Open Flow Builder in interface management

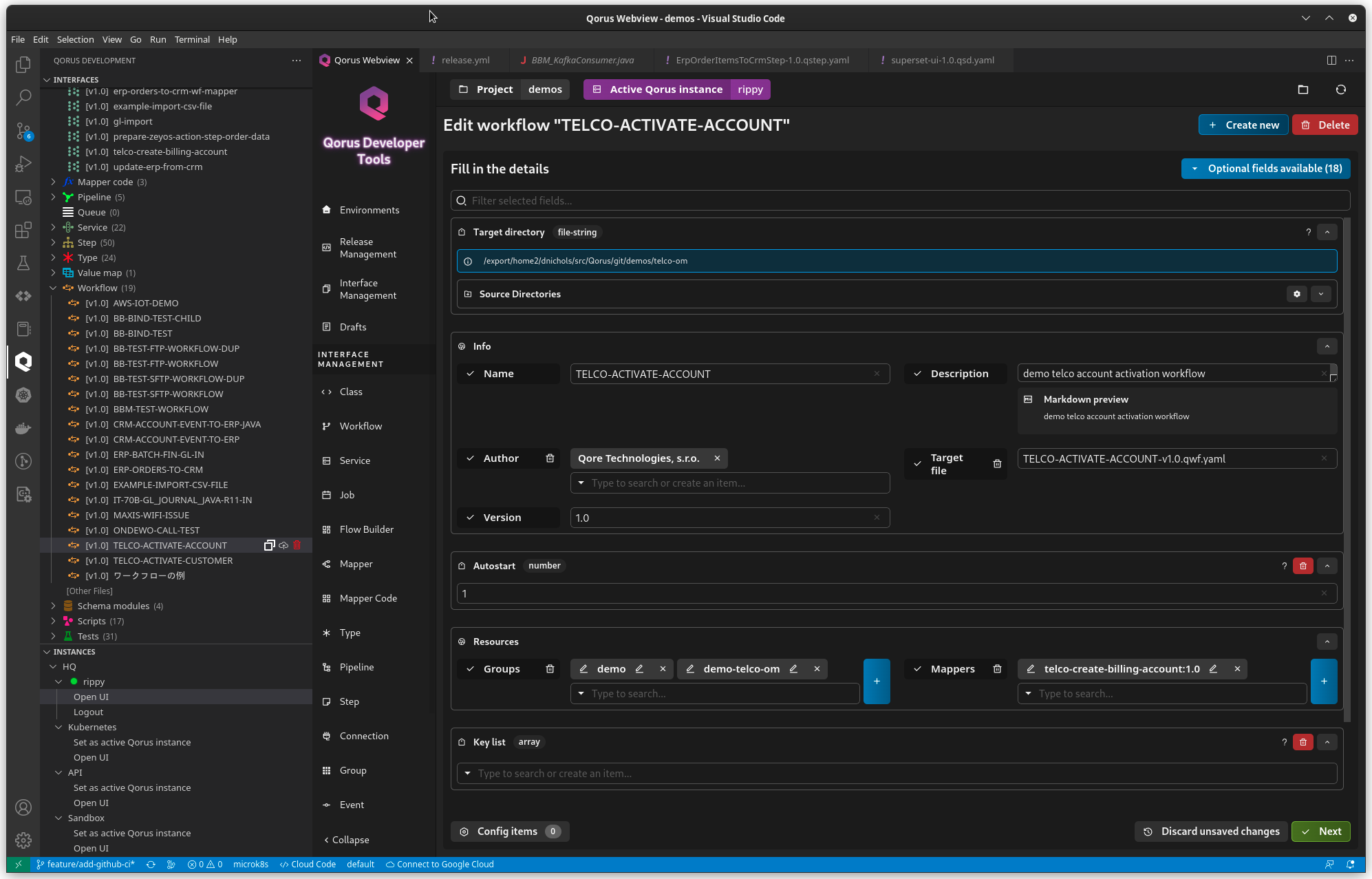pyautogui.click(x=366, y=529)
